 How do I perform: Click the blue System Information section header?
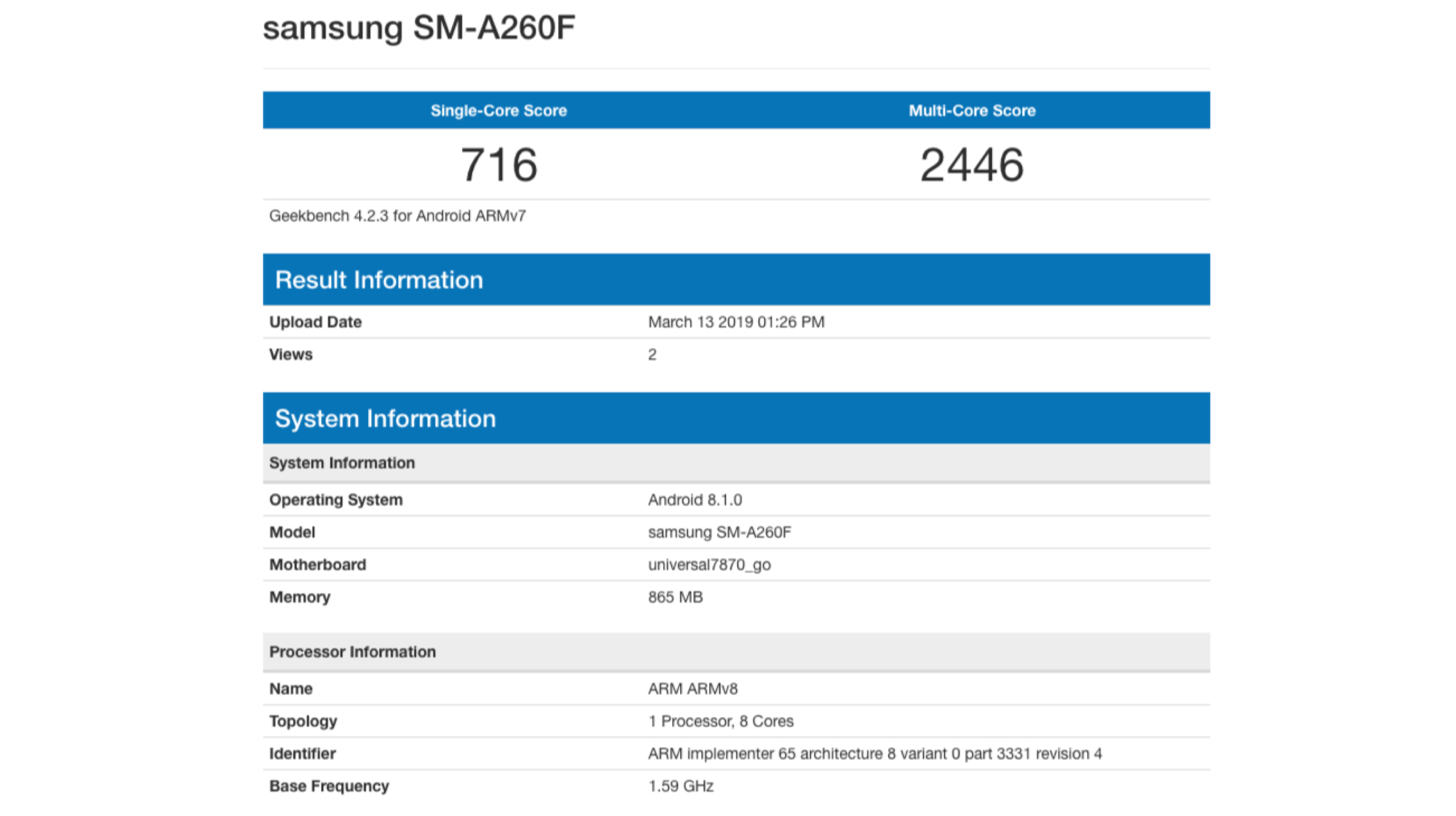(385, 419)
